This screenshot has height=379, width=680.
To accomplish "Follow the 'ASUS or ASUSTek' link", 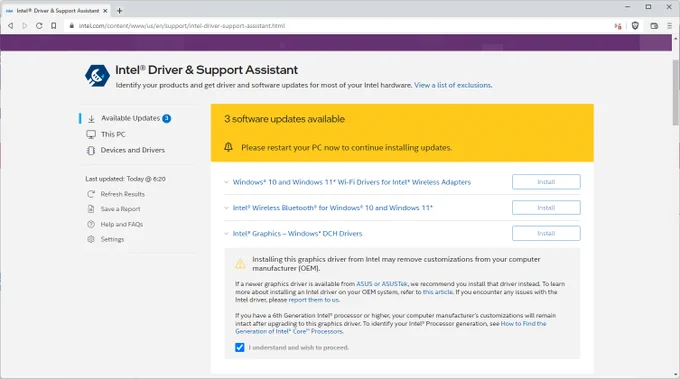I will pyautogui.click(x=382, y=284).
